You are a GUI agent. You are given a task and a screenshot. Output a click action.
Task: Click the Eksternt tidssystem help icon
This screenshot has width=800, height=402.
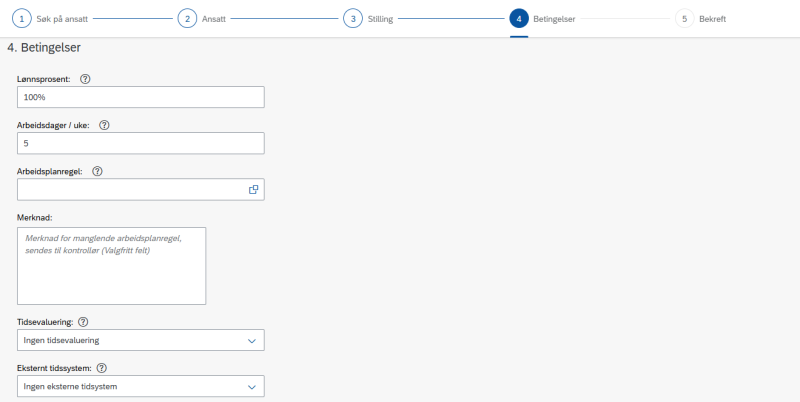pyautogui.click(x=102, y=368)
